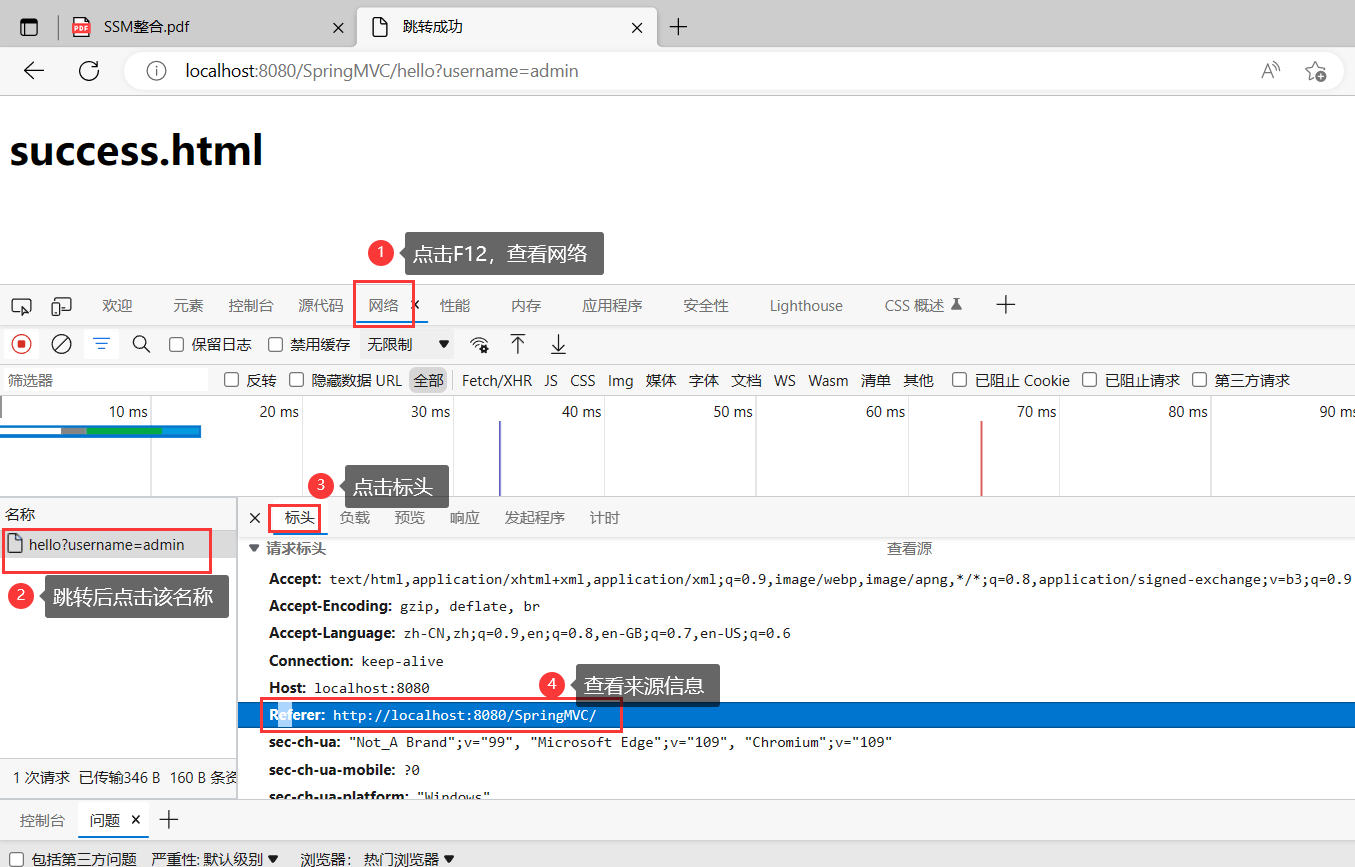1355x867 pixels.
Task: Check the 已阻止请求 checkbox
Action: pos(1089,380)
